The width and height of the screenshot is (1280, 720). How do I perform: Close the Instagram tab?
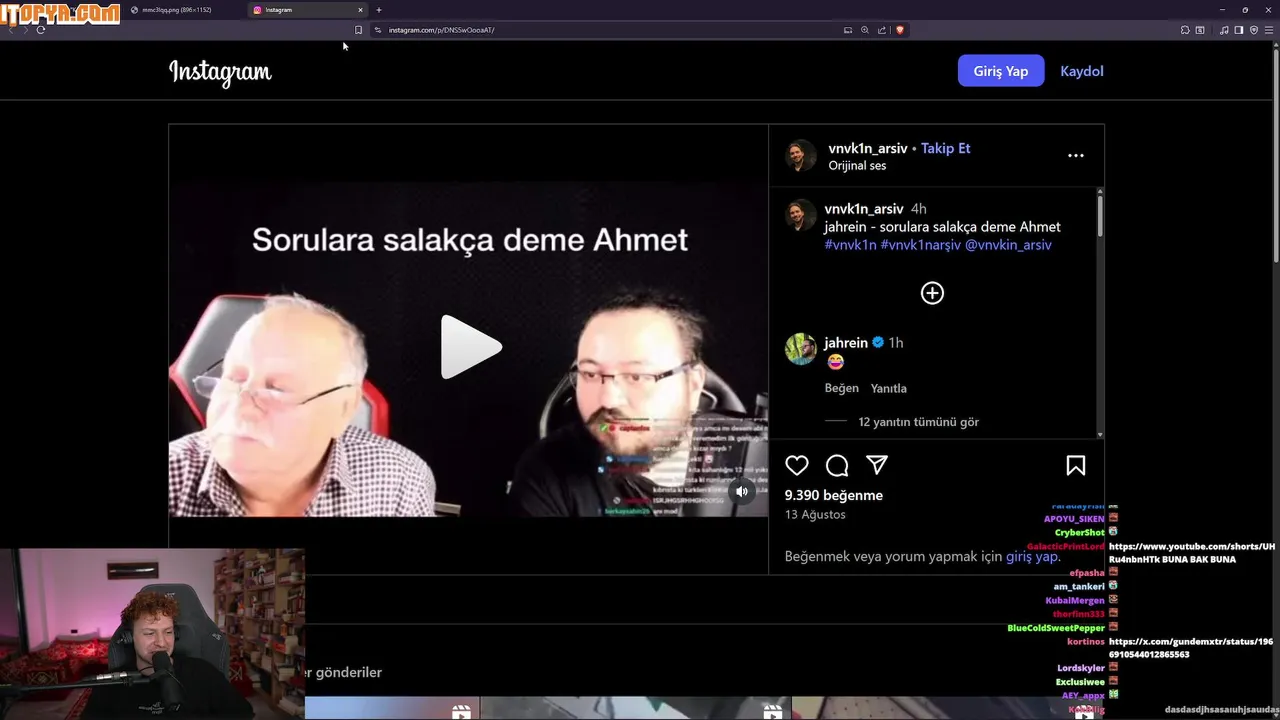click(x=360, y=10)
